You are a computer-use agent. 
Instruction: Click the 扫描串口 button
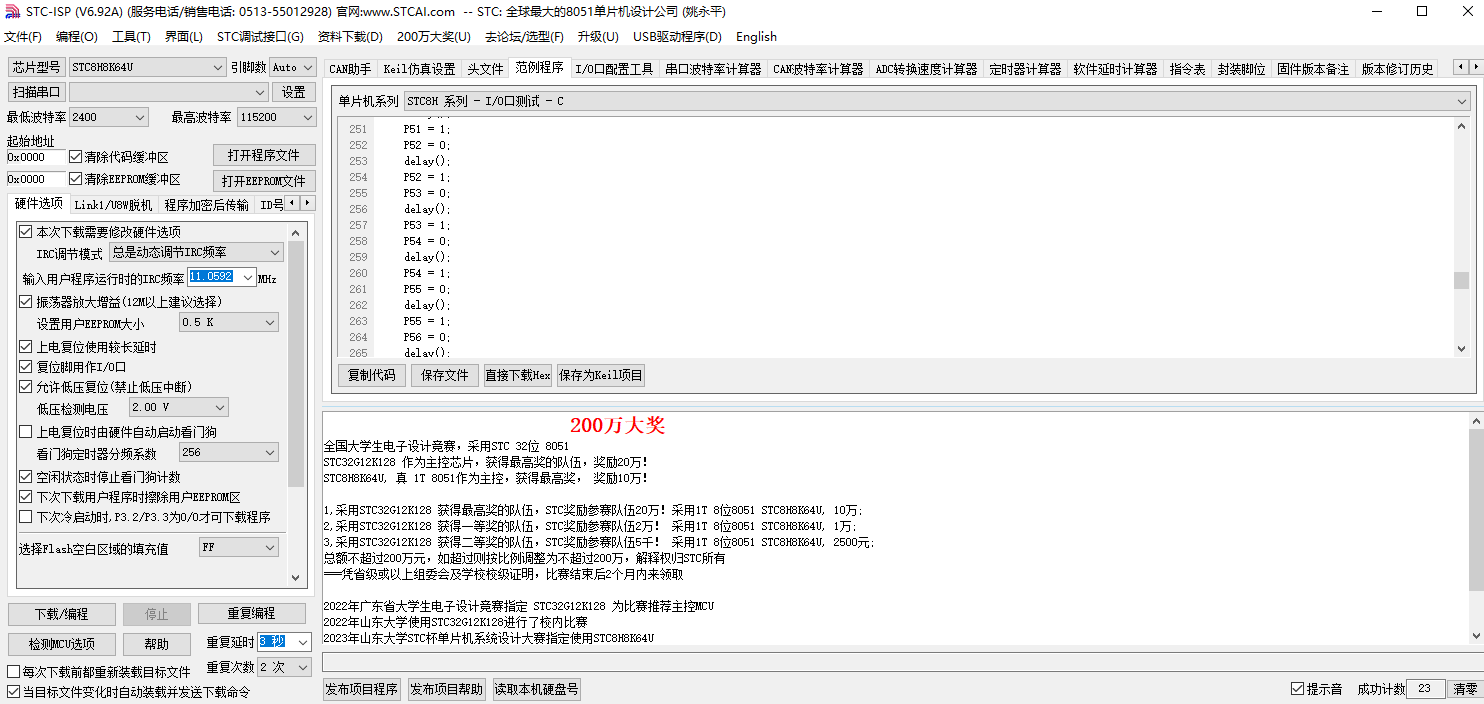[x=37, y=92]
